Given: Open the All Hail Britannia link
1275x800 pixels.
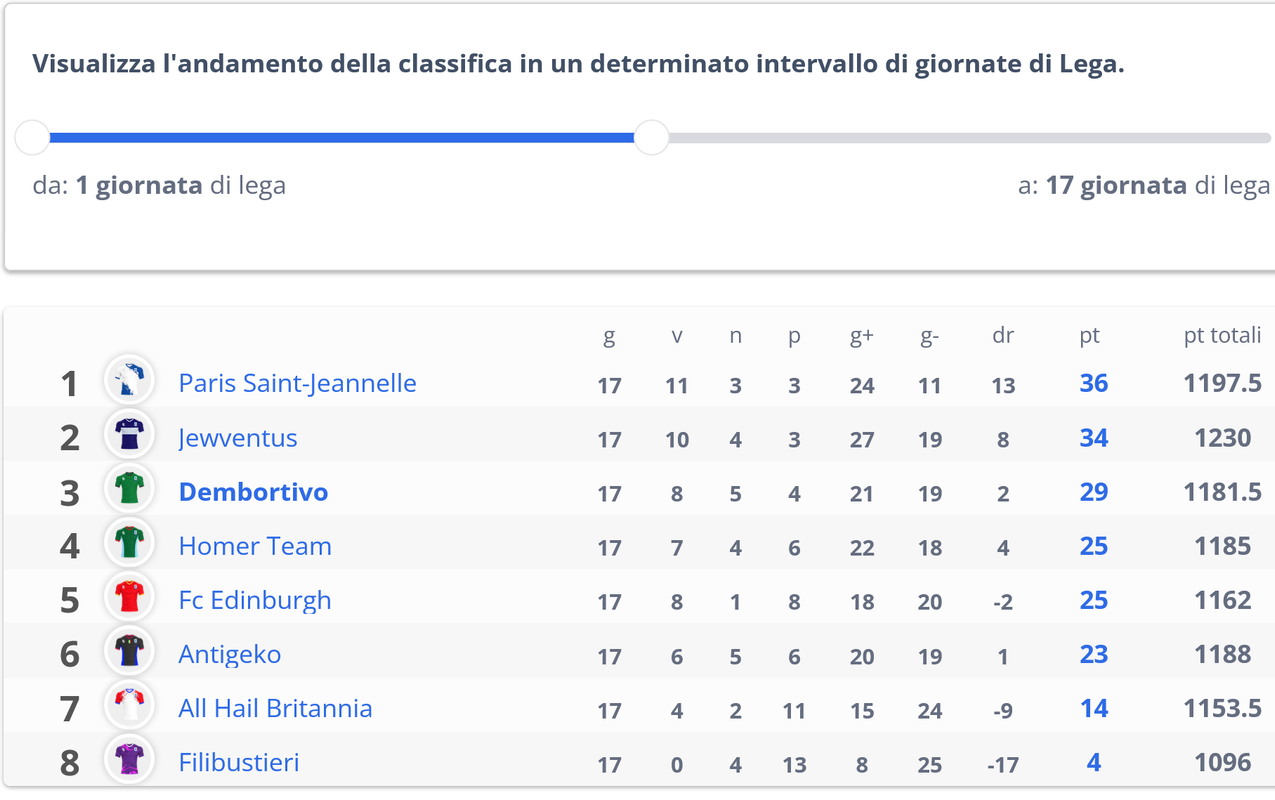Looking at the screenshot, I should (x=275, y=709).
